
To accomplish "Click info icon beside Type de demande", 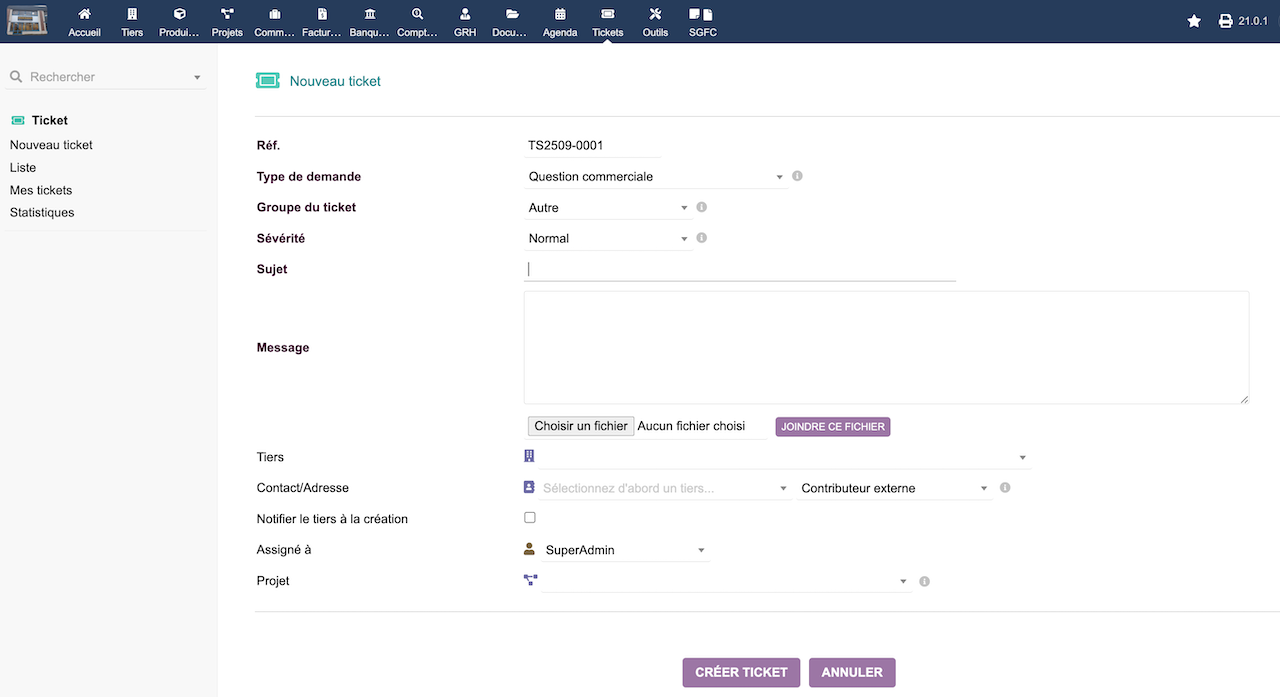I will [x=797, y=176].
